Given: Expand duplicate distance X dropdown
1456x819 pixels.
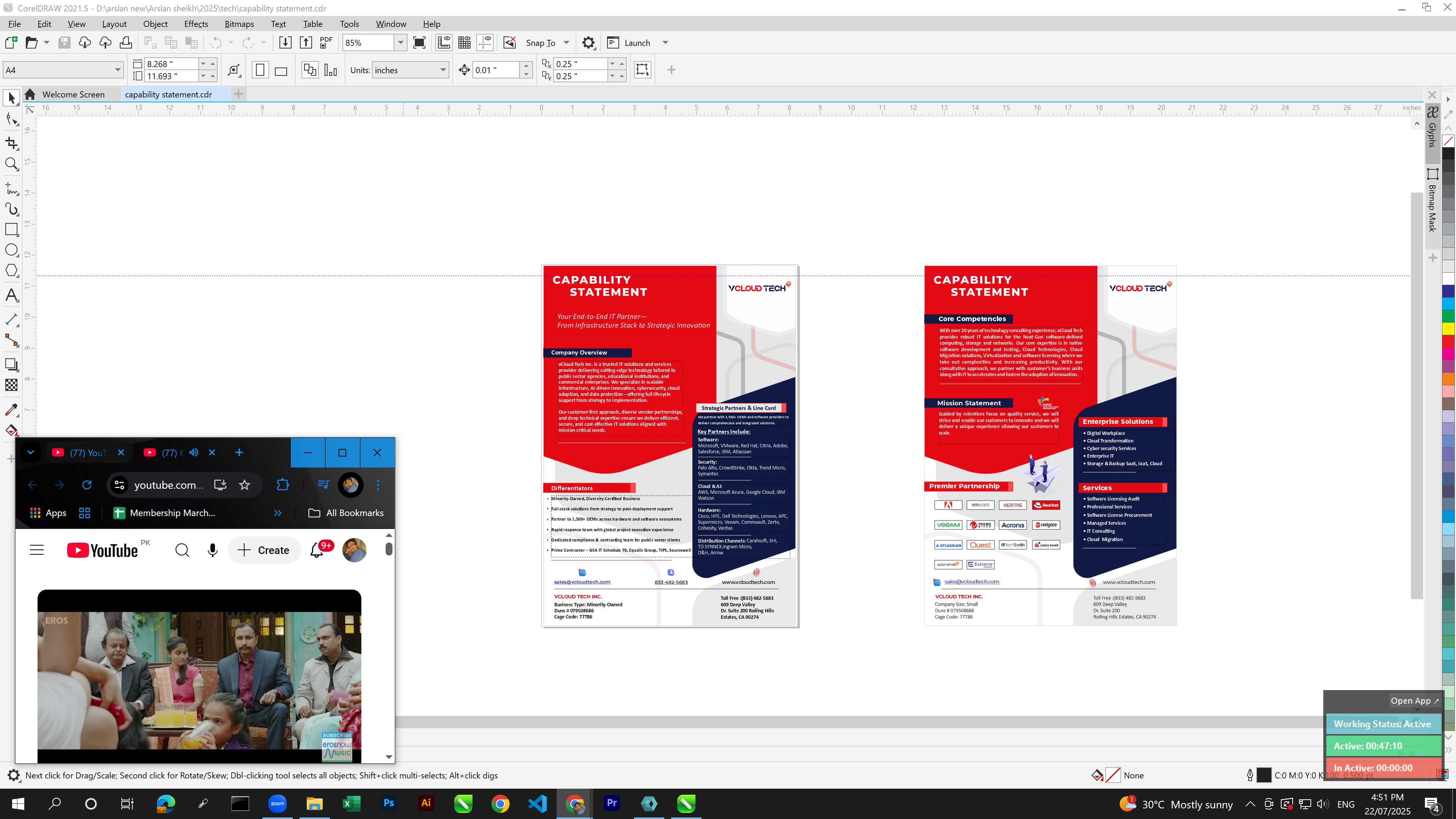Looking at the screenshot, I should click(612, 64).
